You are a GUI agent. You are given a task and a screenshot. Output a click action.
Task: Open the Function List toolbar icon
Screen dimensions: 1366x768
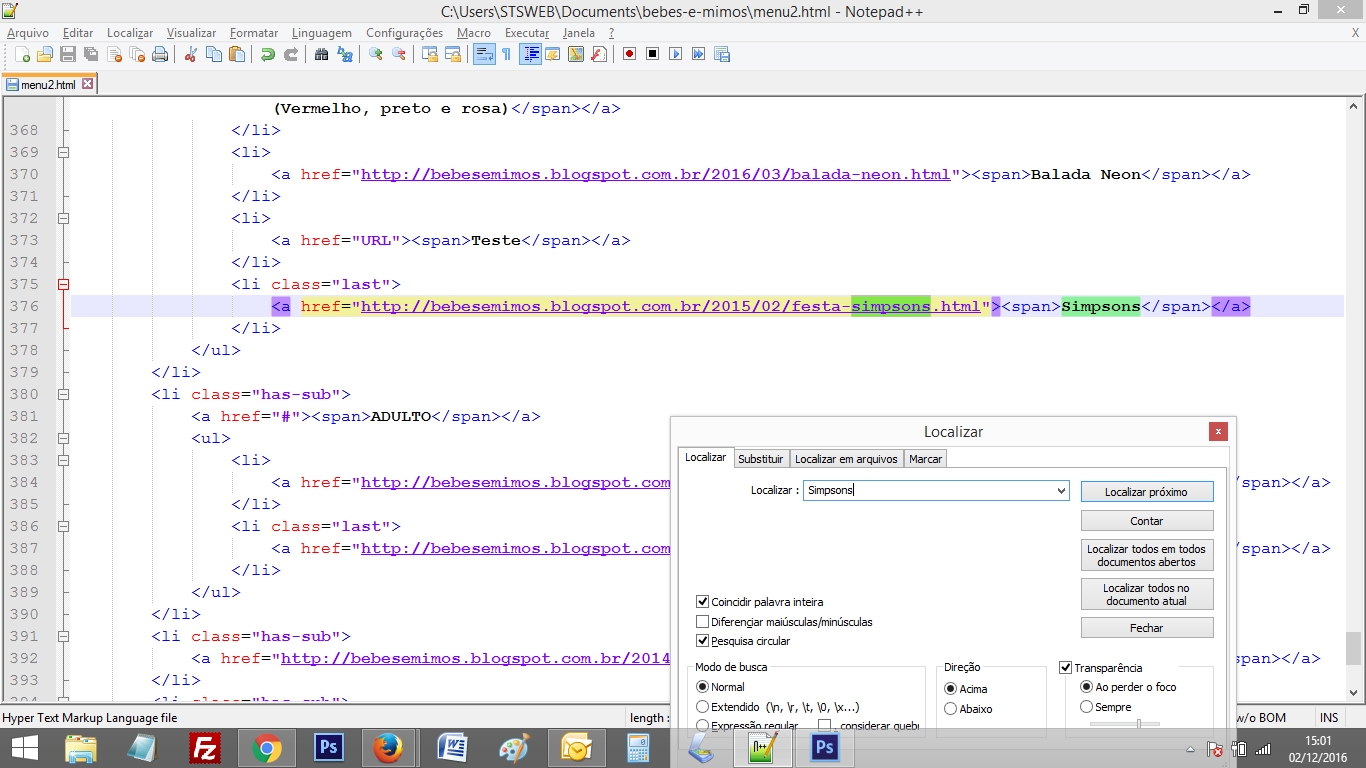599,54
